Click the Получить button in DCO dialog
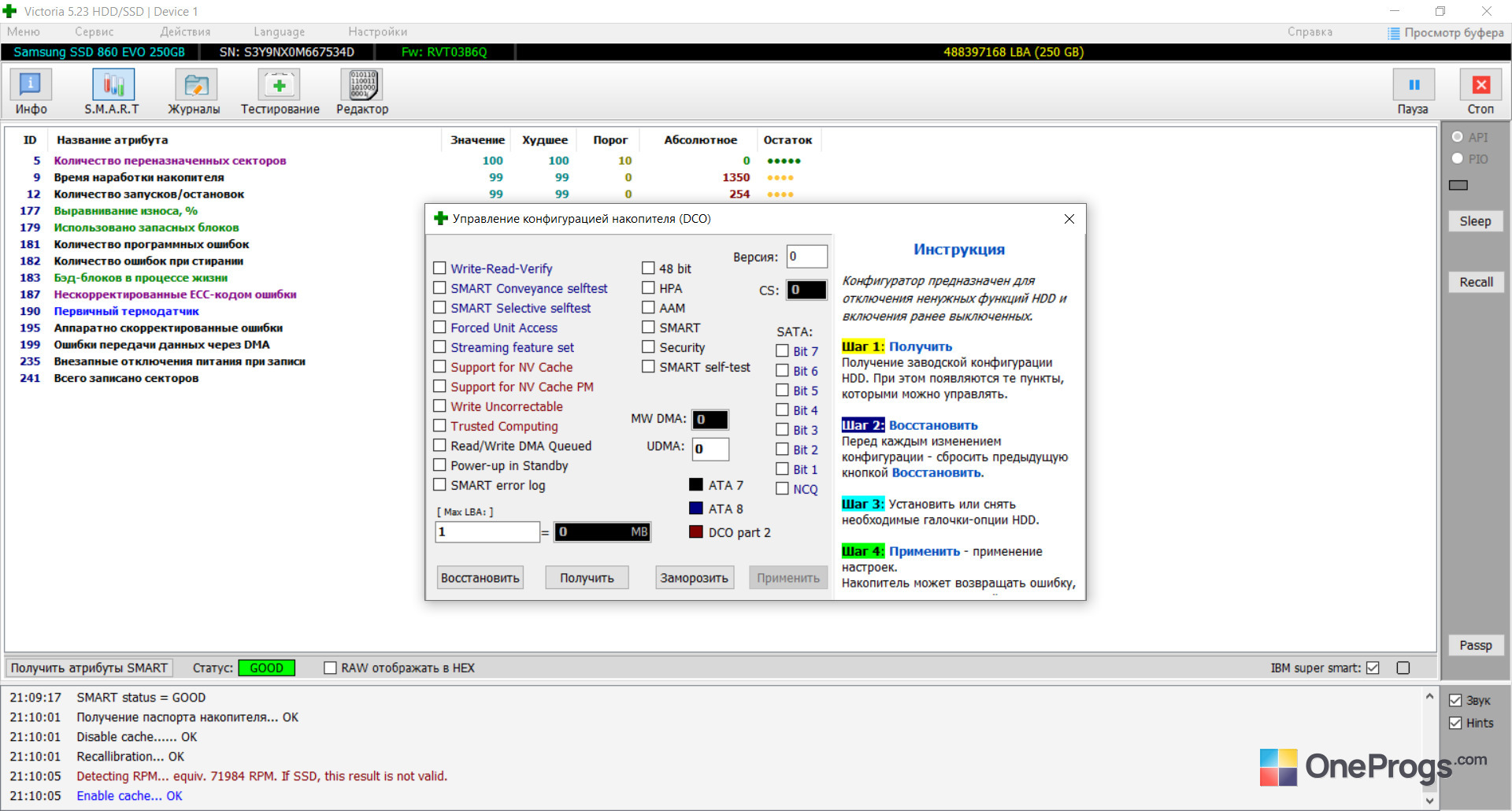This screenshot has height=811, width=1512. click(x=587, y=578)
